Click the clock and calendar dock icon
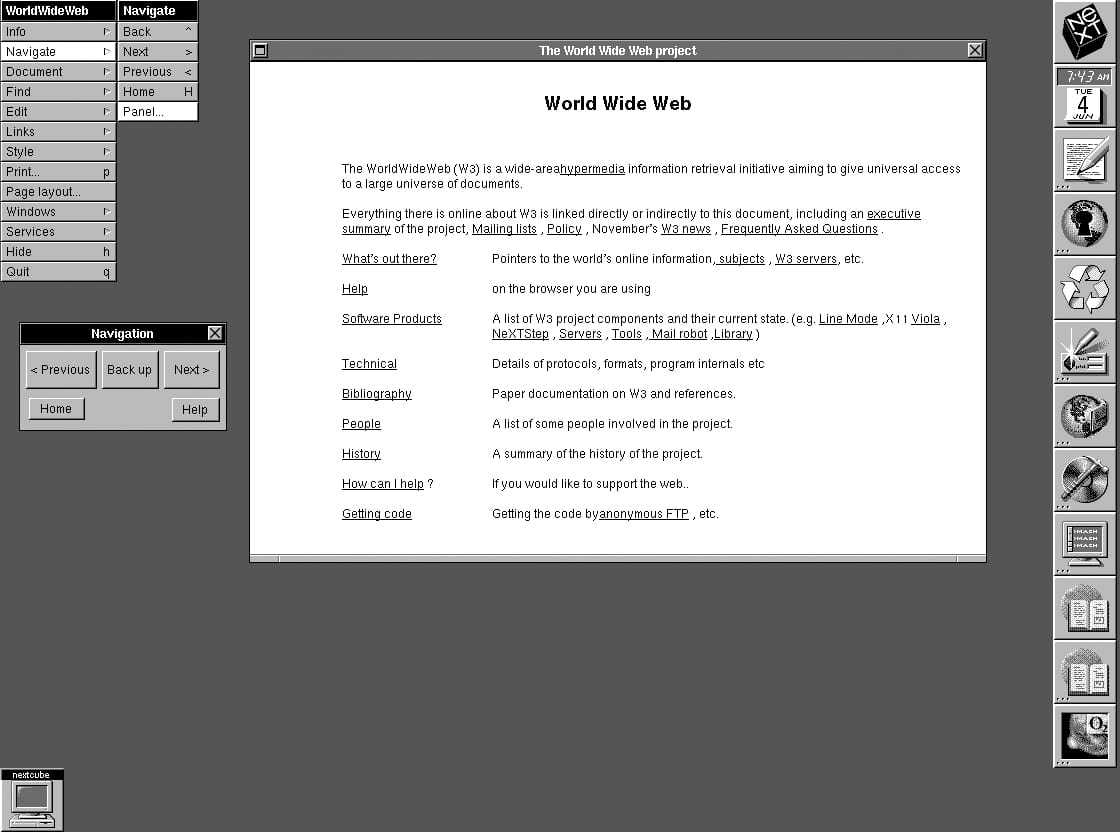The width and height of the screenshot is (1120, 832). click(1084, 96)
